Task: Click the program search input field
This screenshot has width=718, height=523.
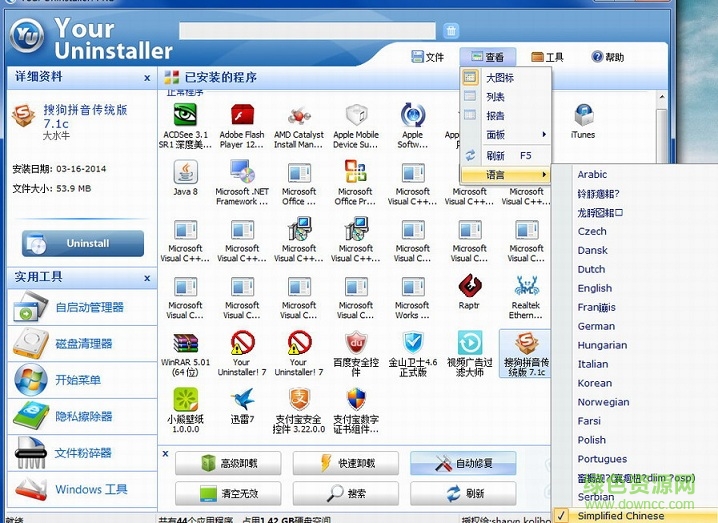Action: [307, 31]
